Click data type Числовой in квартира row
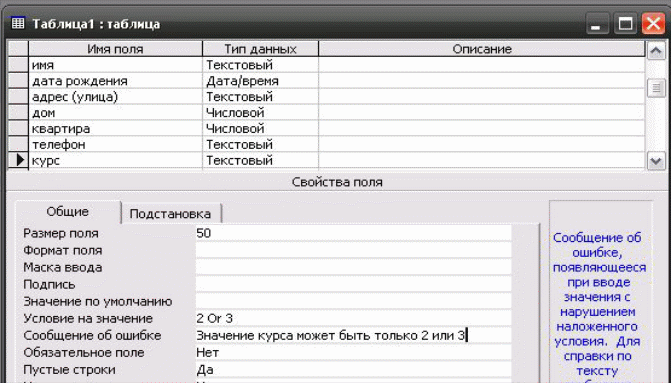The image size is (672, 384). pos(261,129)
